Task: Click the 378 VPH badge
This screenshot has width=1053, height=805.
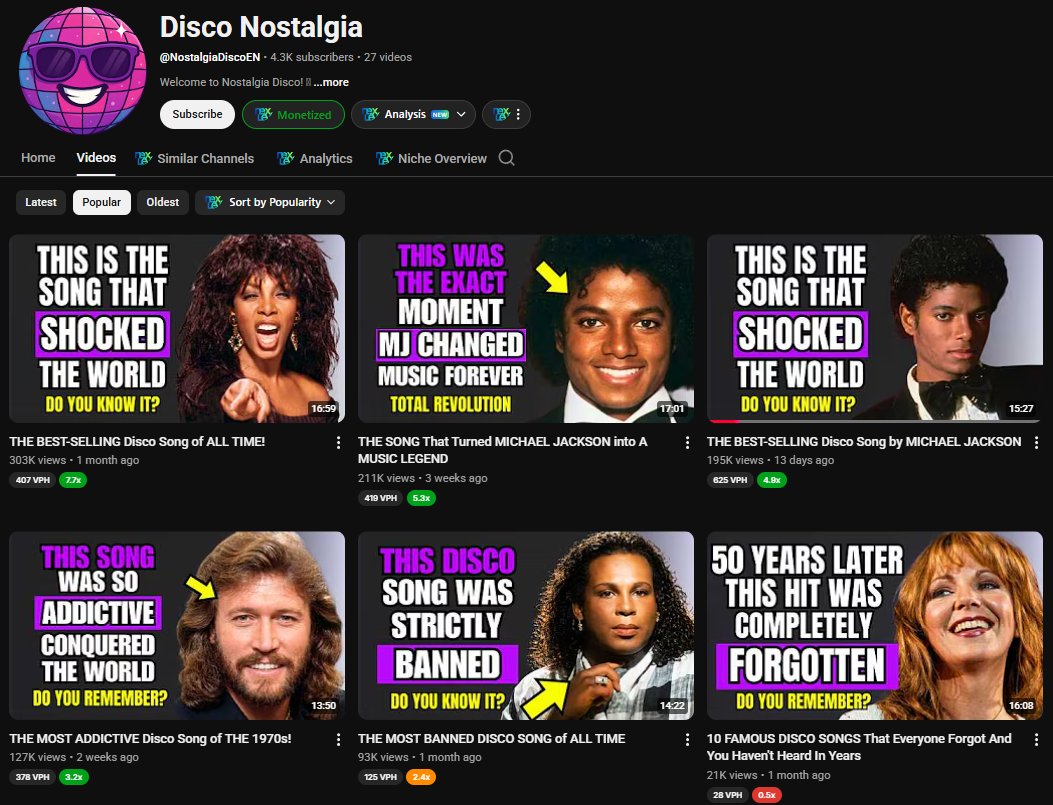Action: click(33, 777)
